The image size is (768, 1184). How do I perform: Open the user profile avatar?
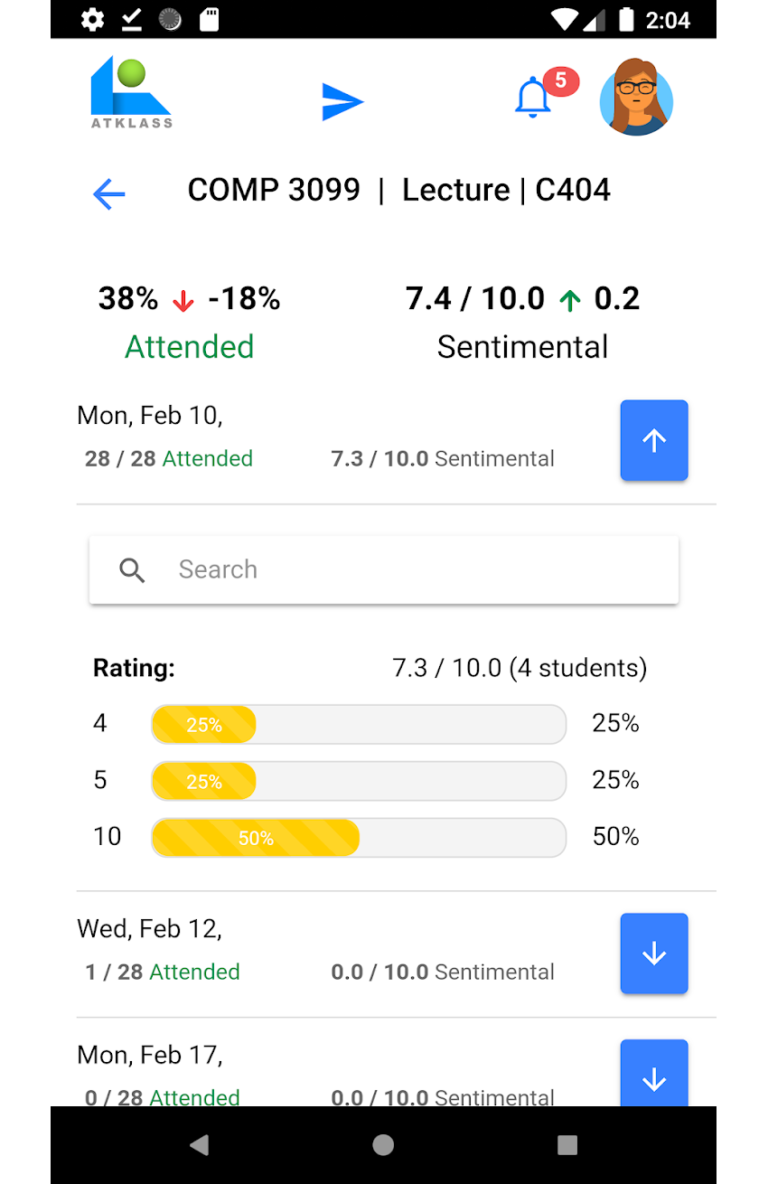coord(636,97)
